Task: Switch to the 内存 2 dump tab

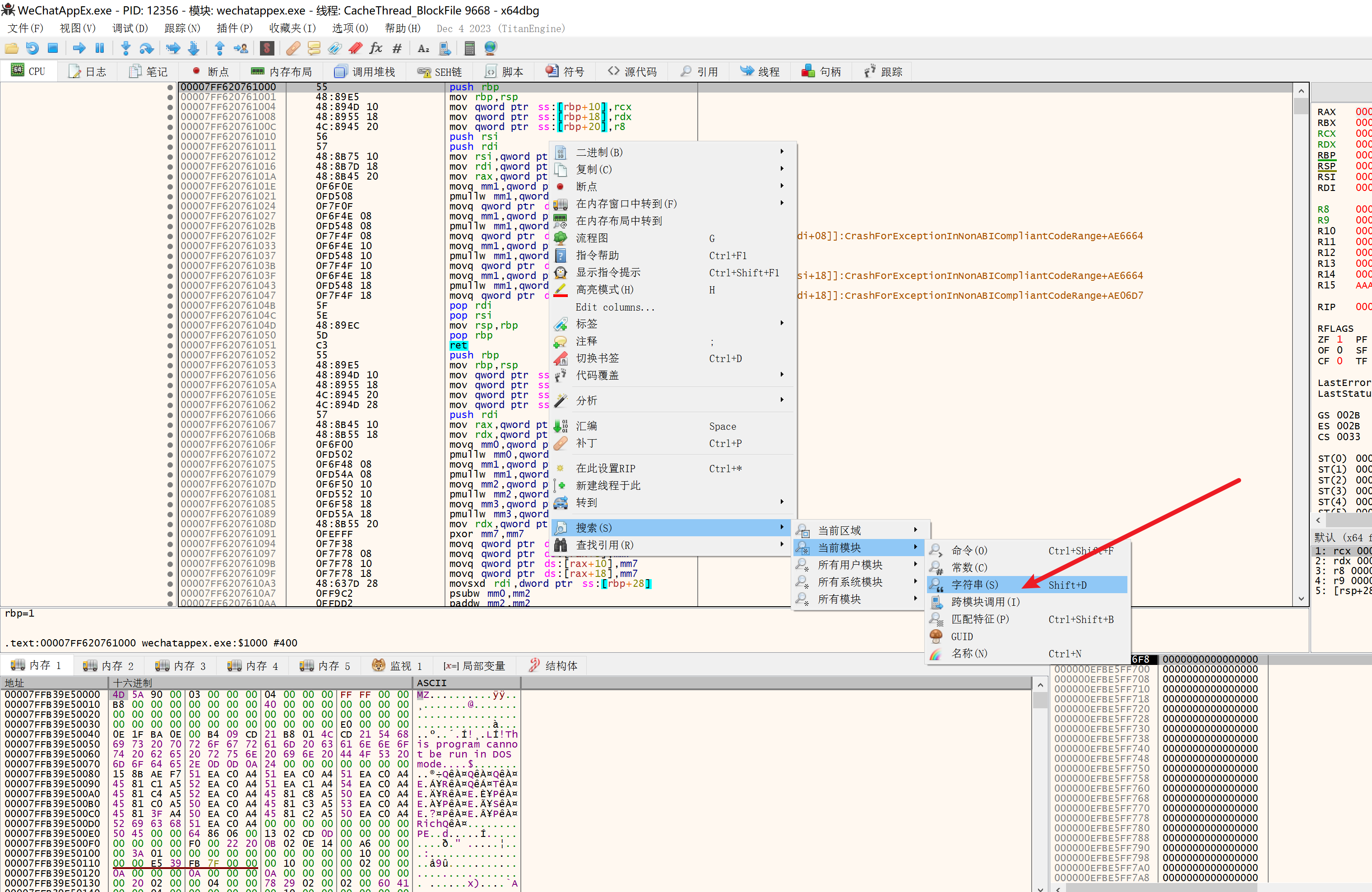Action: (108, 666)
